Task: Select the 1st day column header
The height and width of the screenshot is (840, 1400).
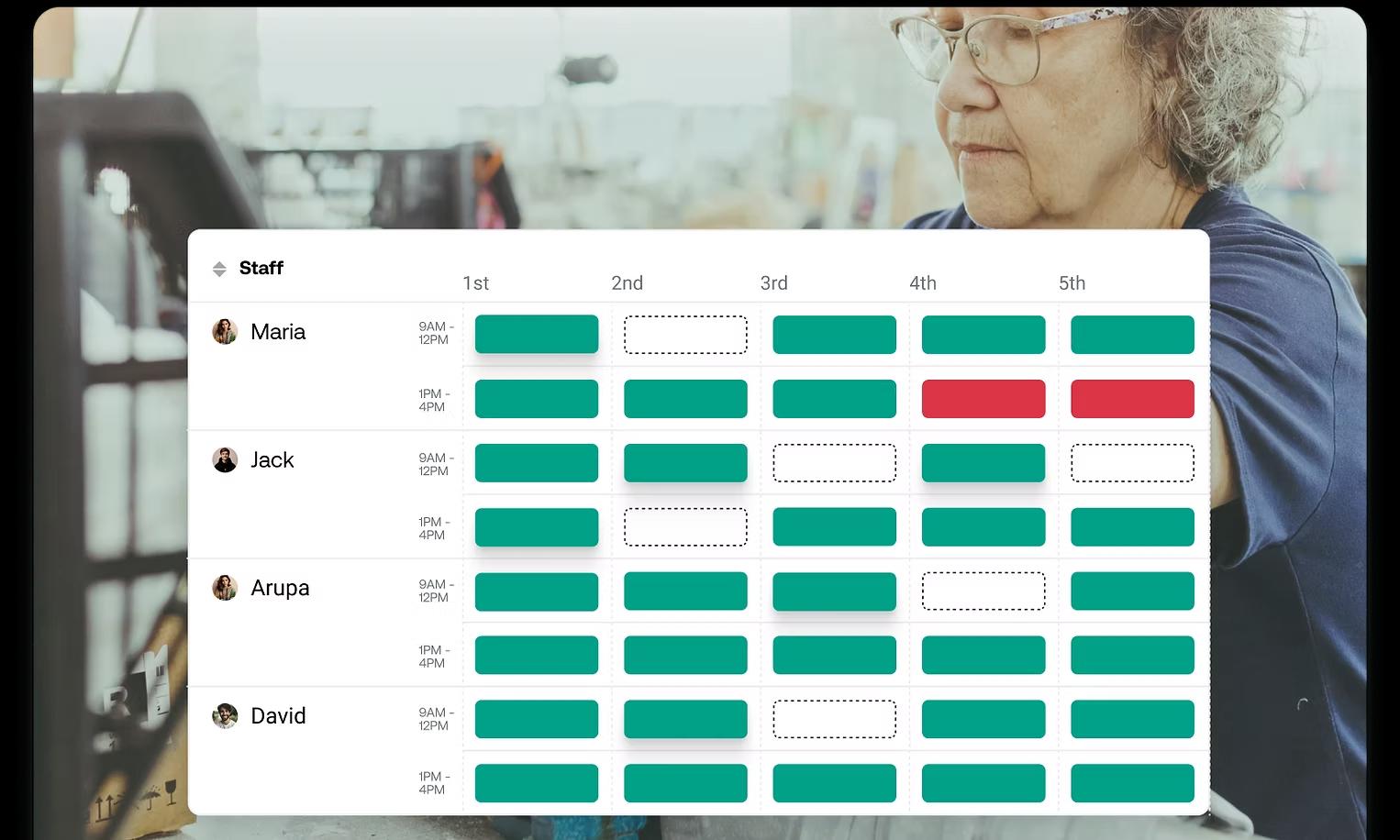Action: 475,283
